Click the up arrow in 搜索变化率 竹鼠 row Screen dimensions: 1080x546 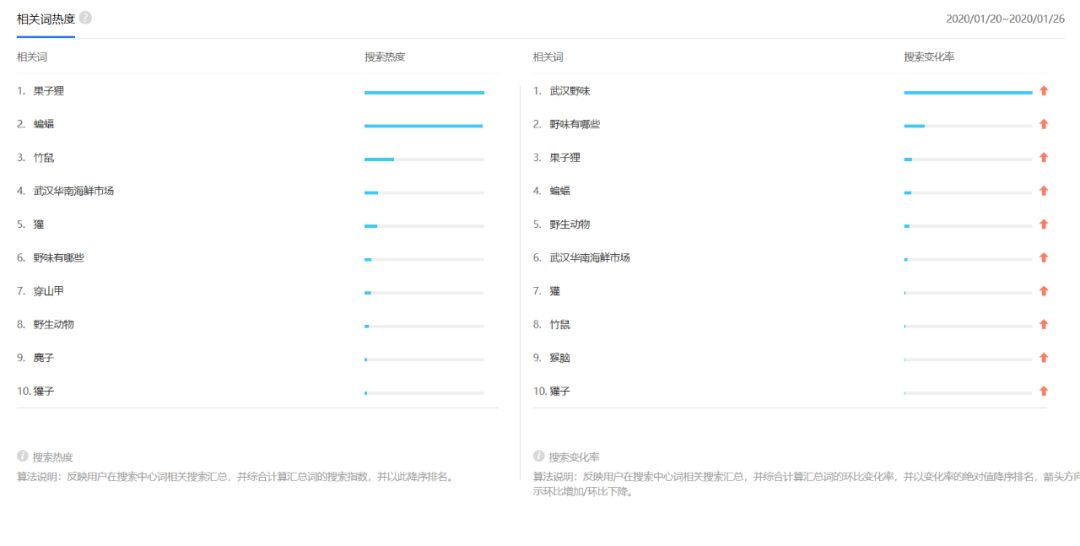1043,324
